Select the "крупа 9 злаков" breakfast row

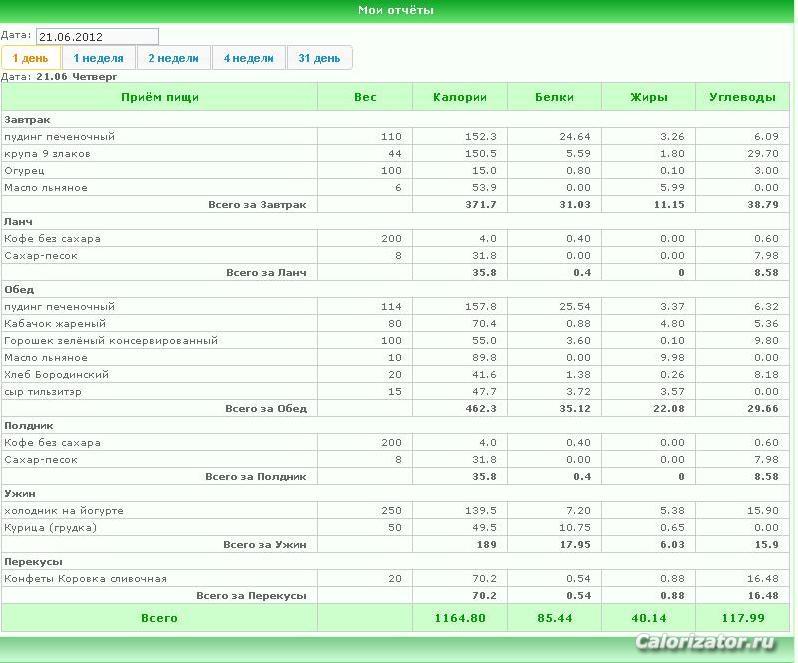(x=395, y=154)
